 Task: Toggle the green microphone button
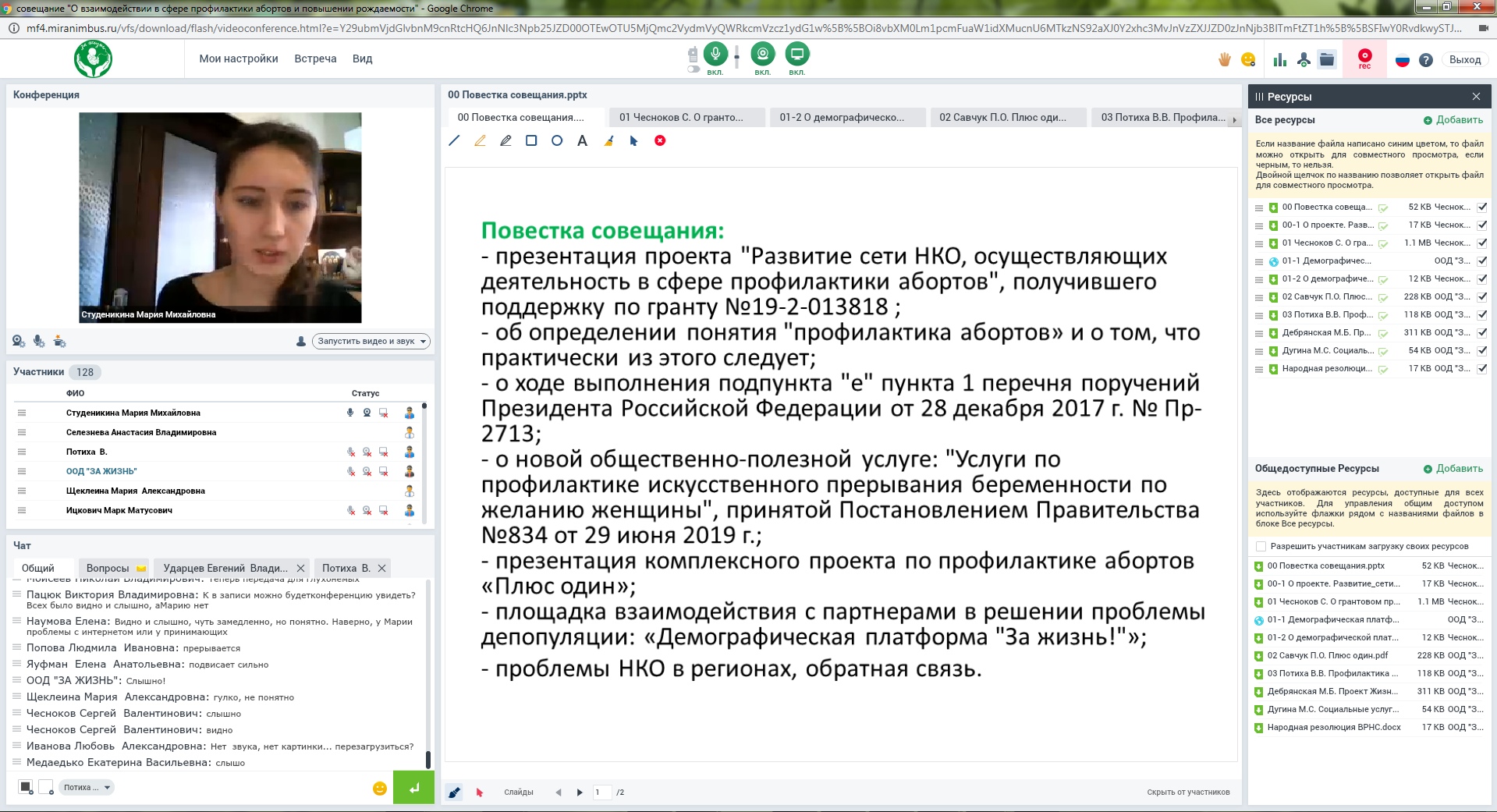click(x=715, y=54)
